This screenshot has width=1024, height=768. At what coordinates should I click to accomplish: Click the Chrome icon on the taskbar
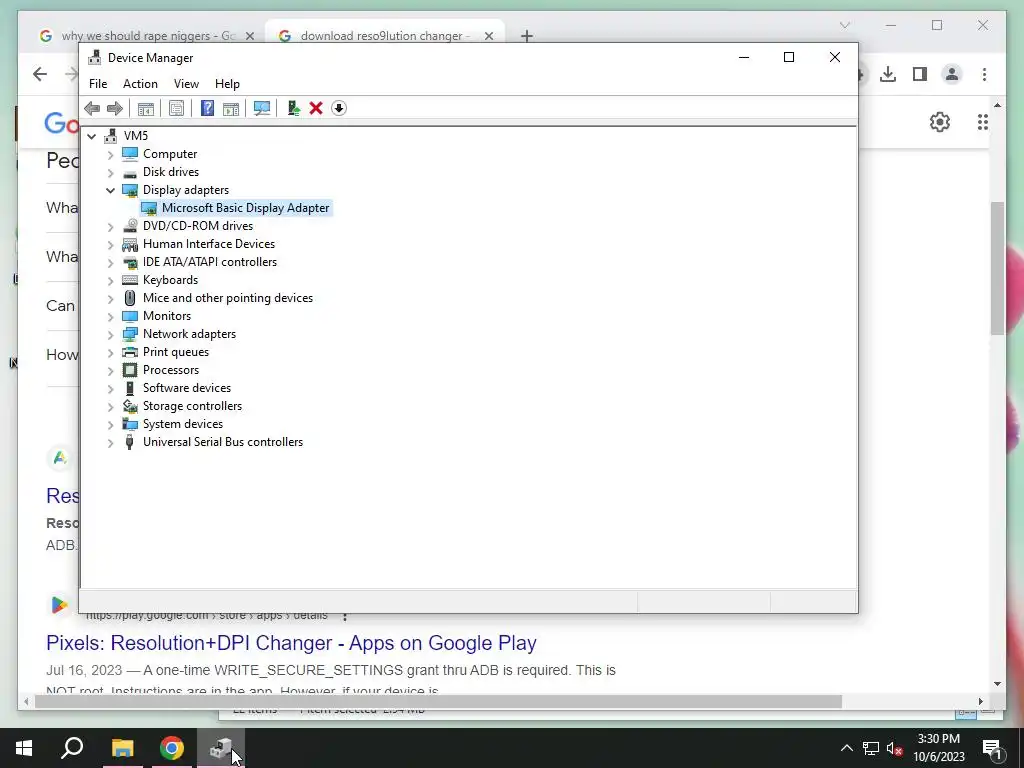tap(172, 748)
